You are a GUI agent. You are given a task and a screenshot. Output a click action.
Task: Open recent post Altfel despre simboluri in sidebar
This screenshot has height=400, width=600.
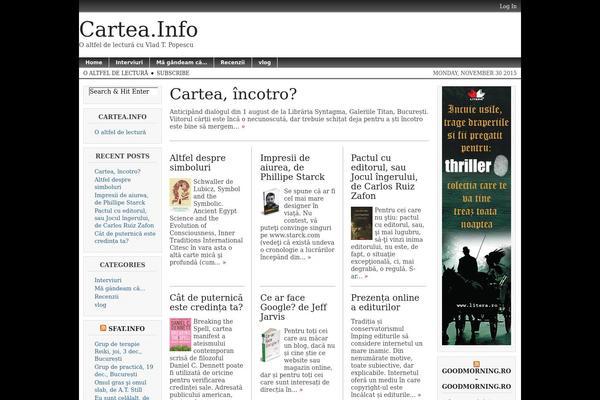(112, 183)
